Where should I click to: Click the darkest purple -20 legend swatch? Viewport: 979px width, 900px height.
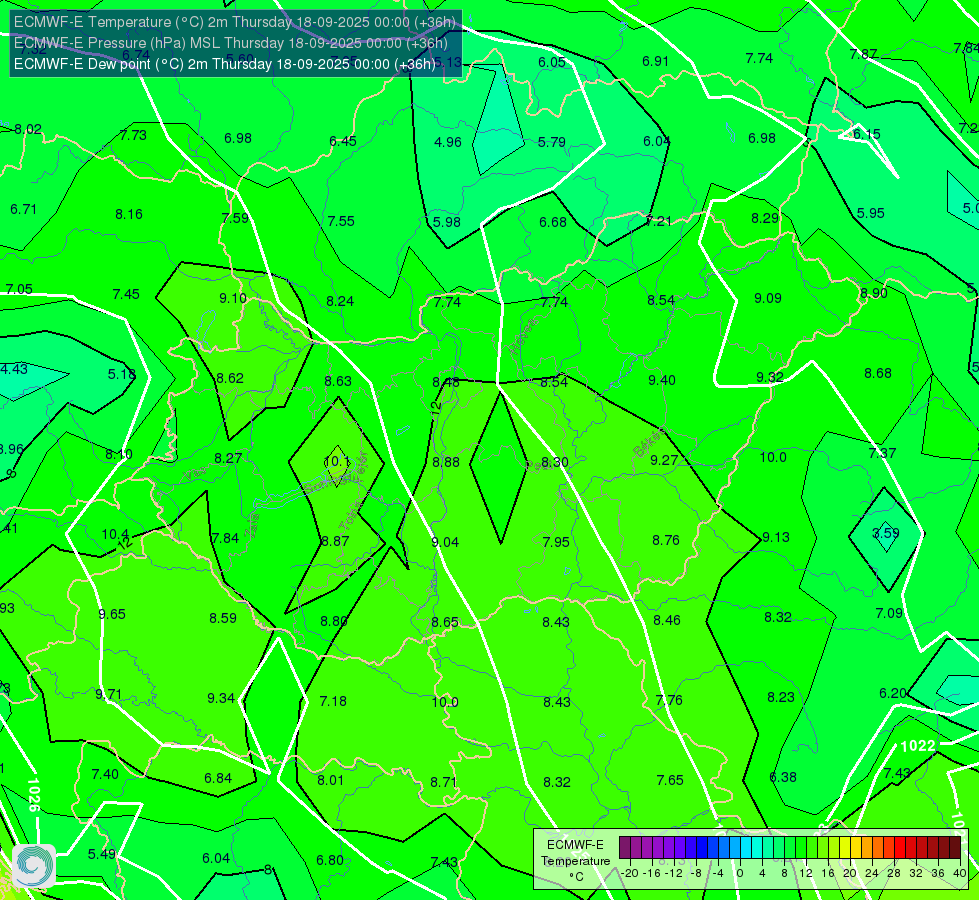coord(624,848)
